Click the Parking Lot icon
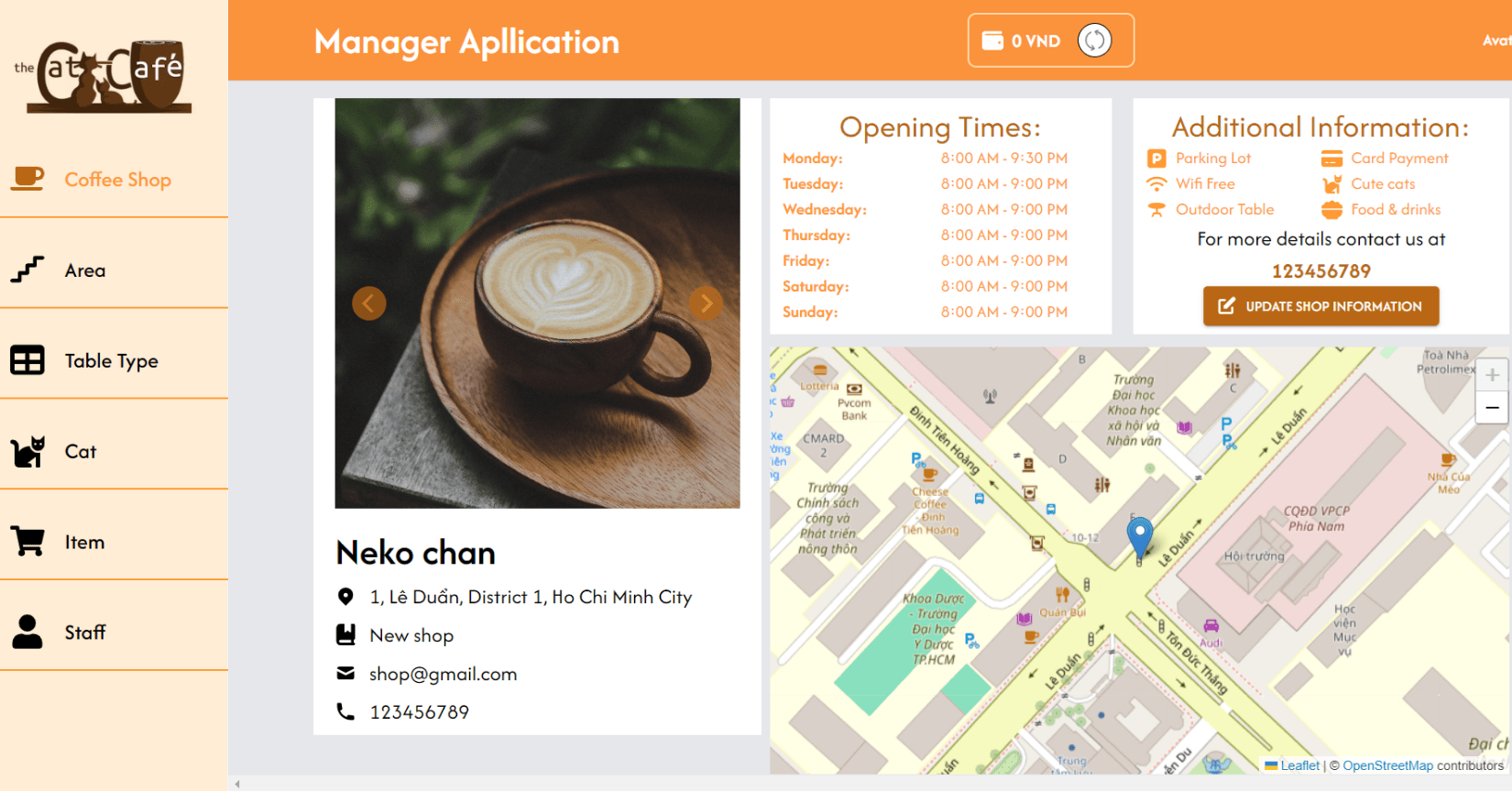Viewport: 1512px width, 792px height. [x=1156, y=159]
